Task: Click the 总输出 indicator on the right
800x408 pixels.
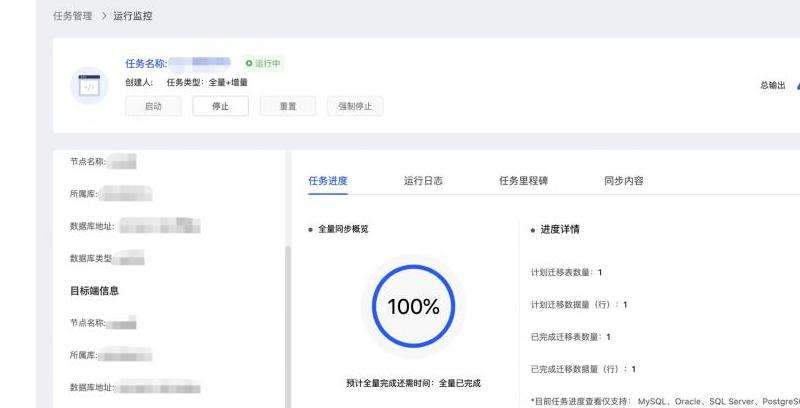Action: point(773,85)
